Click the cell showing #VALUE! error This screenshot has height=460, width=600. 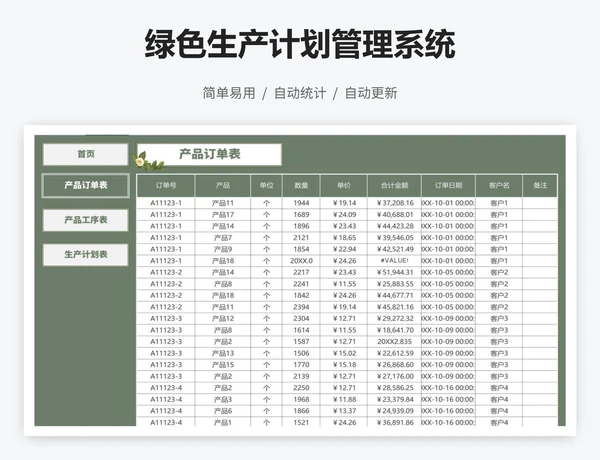[x=394, y=261]
